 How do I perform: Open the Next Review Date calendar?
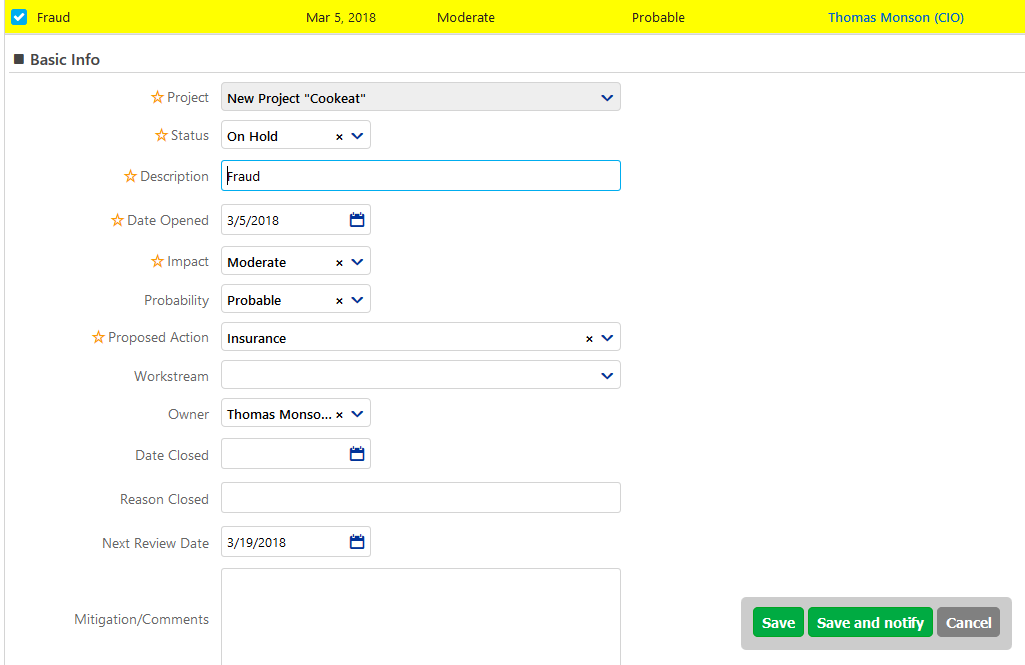click(357, 542)
